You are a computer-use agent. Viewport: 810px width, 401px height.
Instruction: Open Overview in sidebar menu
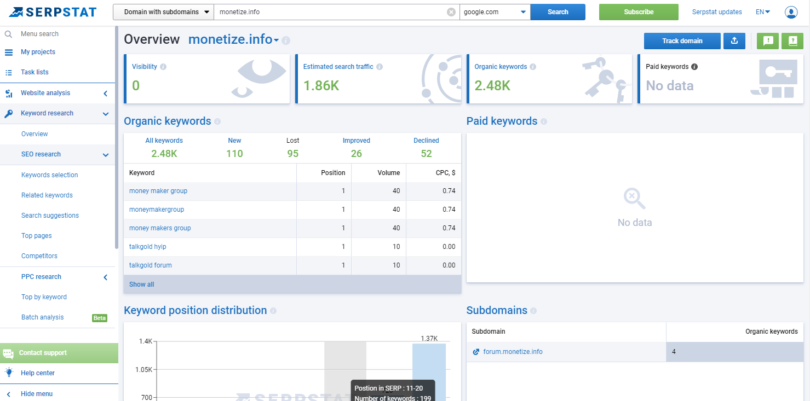(x=35, y=134)
